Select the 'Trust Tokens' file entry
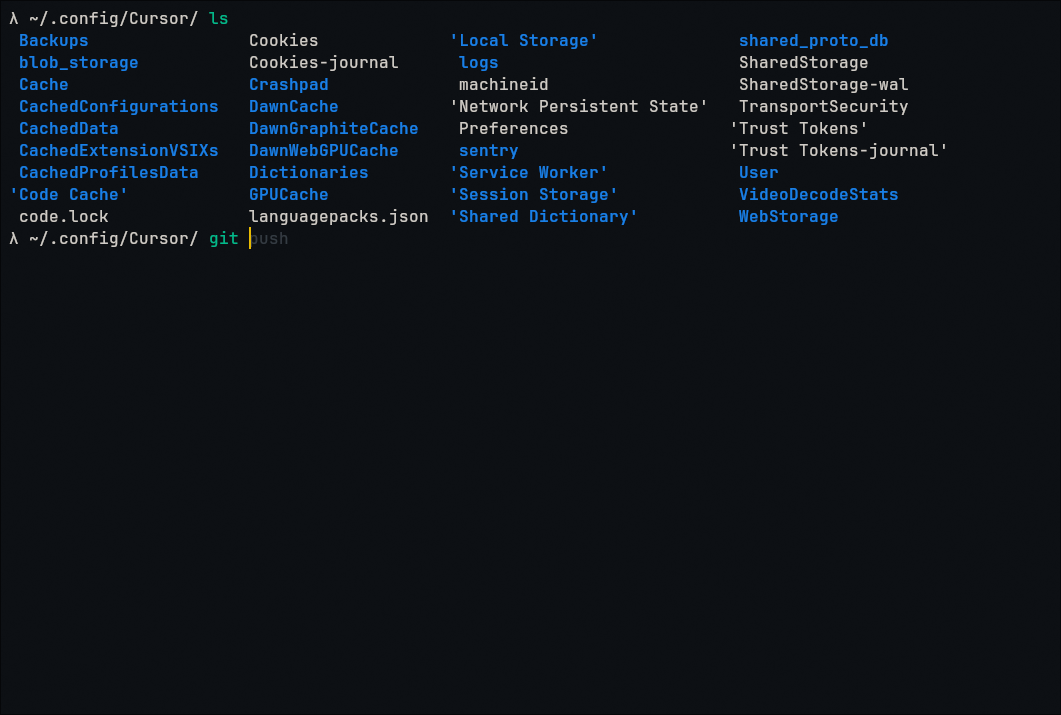The width and height of the screenshot is (1061, 715). point(798,129)
